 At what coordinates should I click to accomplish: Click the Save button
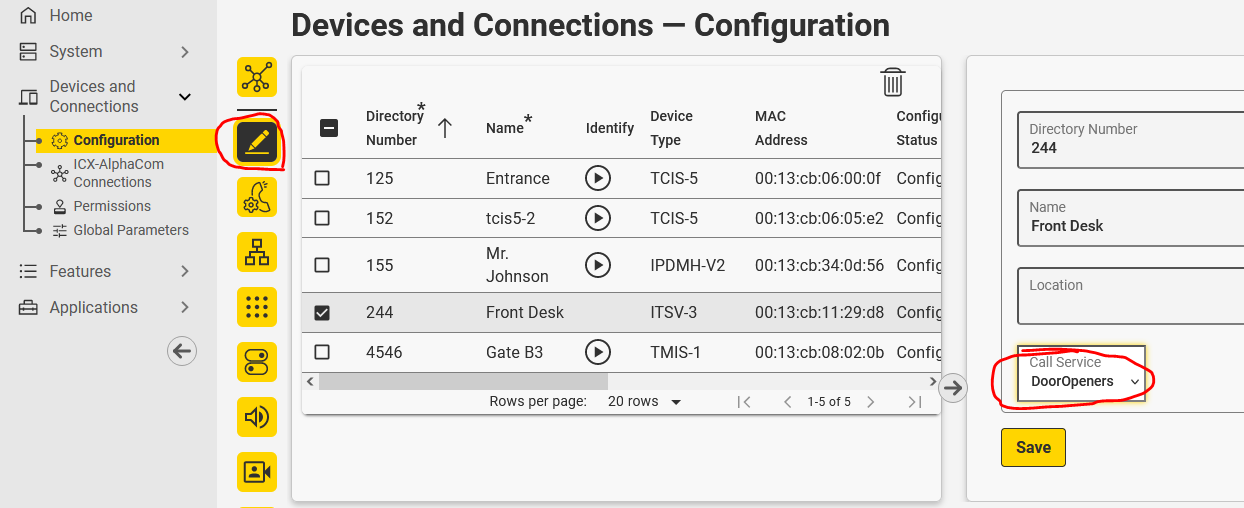tap(1033, 448)
